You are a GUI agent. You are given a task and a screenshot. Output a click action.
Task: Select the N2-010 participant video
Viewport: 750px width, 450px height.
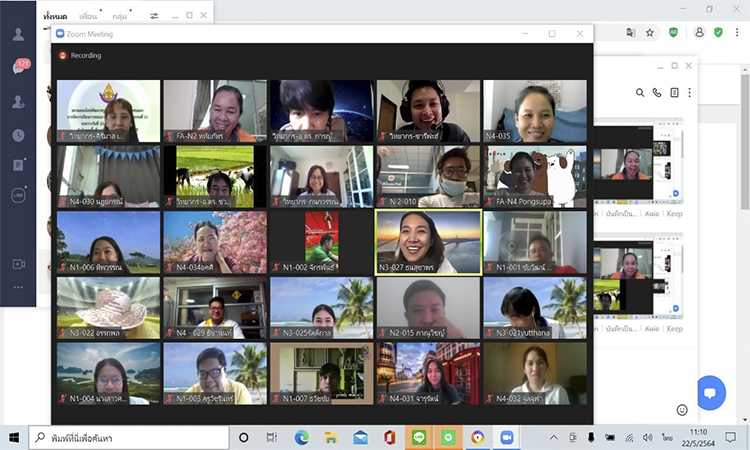[428, 176]
